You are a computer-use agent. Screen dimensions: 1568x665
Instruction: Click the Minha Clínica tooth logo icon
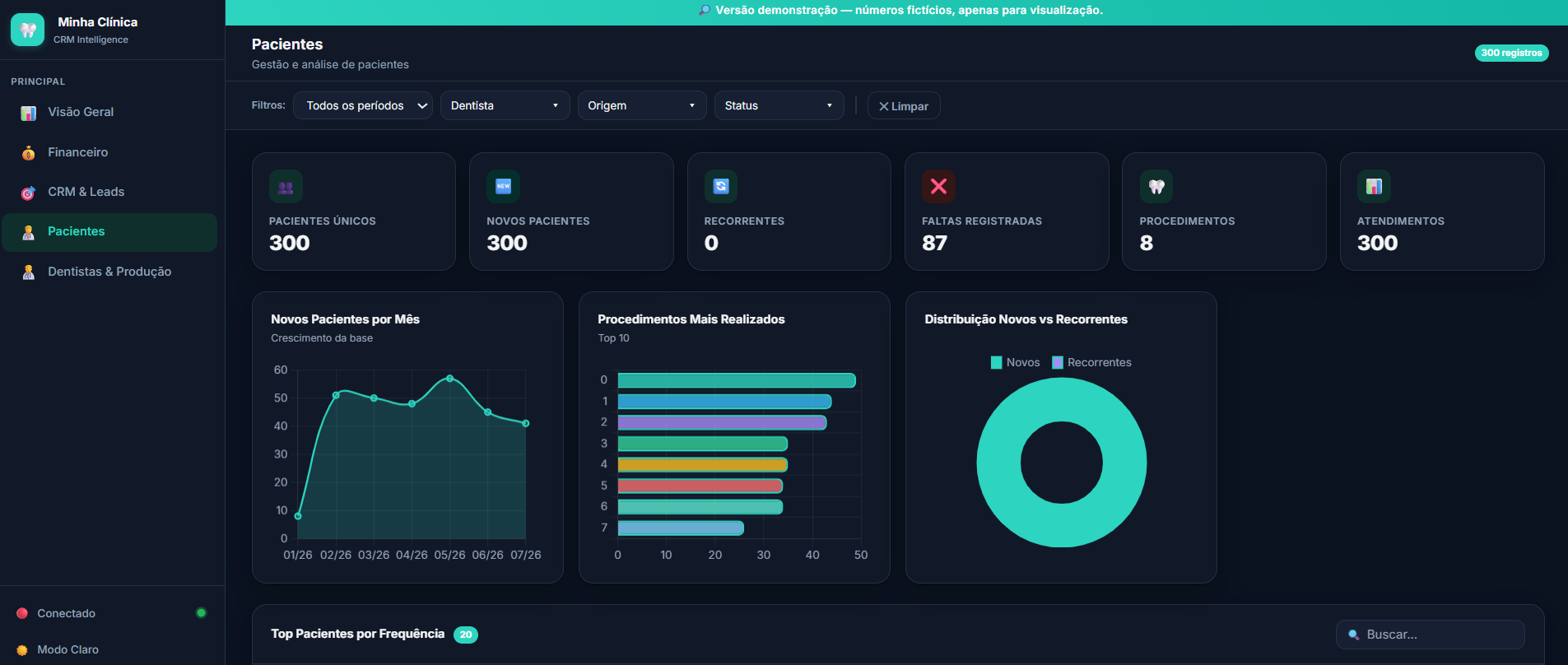pyautogui.click(x=28, y=30)
